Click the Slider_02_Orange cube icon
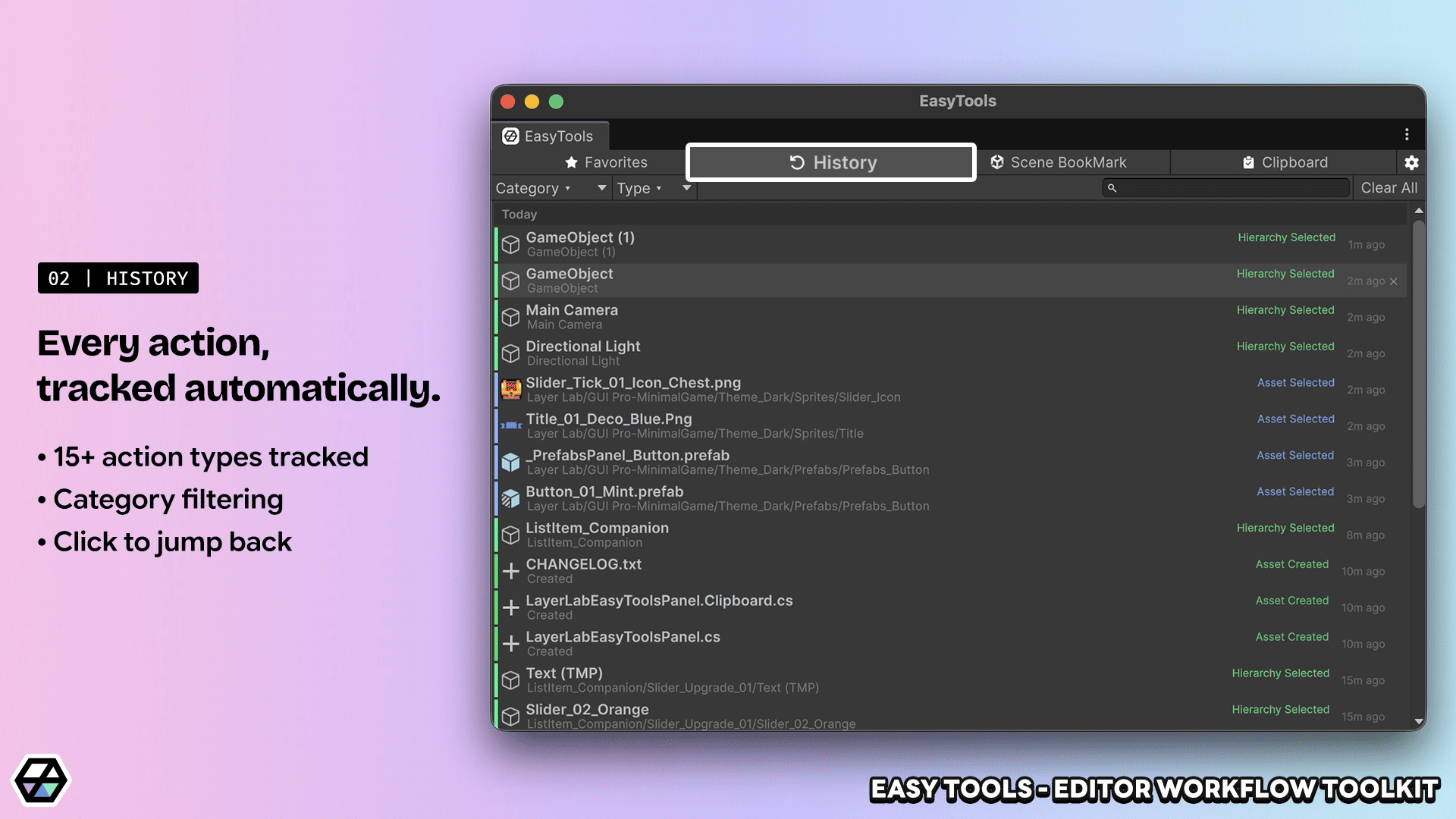Screen dimensions: 1456x819 511,716
